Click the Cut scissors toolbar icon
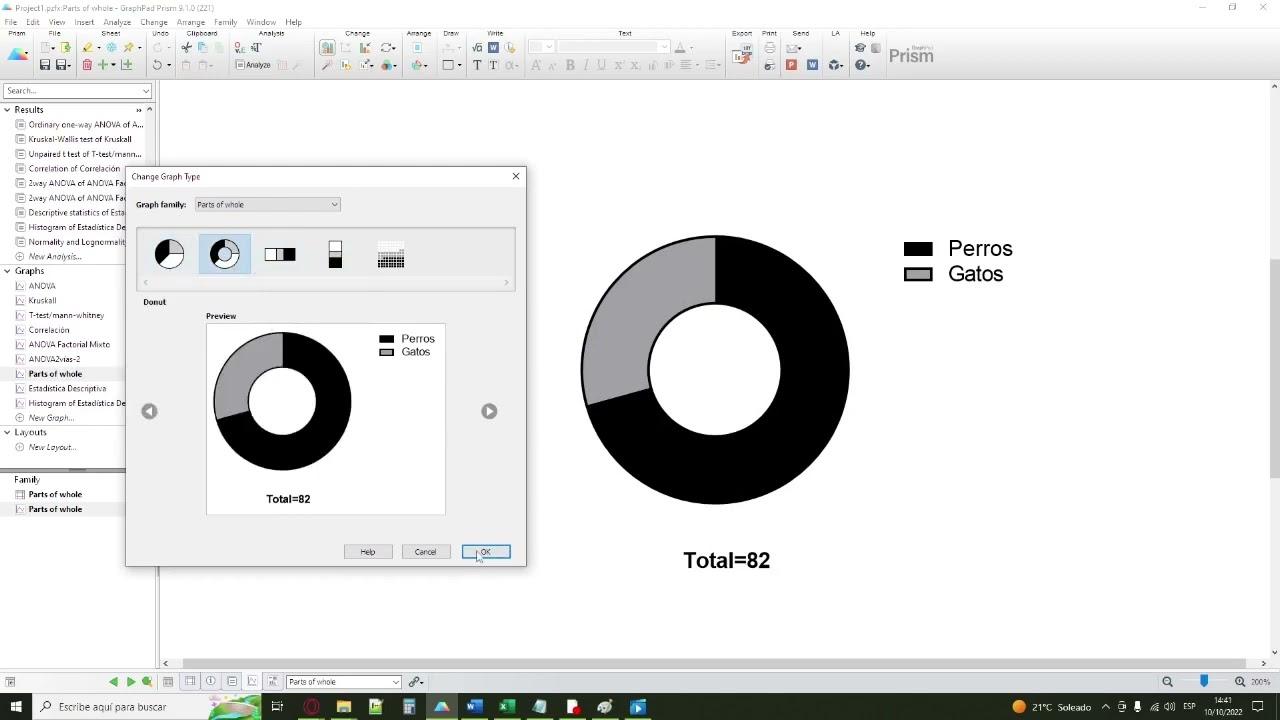The width and height of the screenshot is (1280, 720). point(186,47)
